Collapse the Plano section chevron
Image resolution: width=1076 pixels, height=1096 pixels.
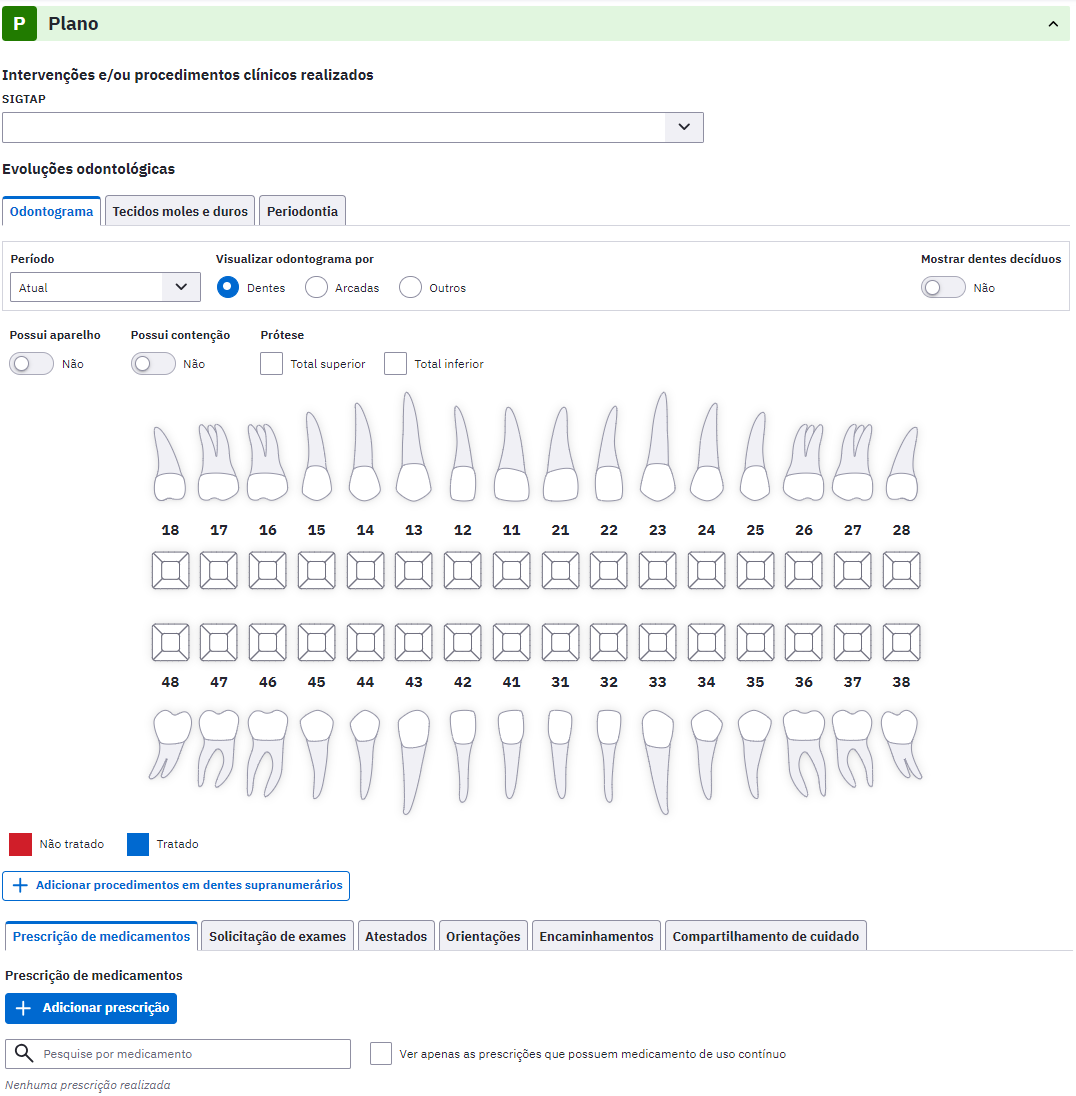(1053, 24)
